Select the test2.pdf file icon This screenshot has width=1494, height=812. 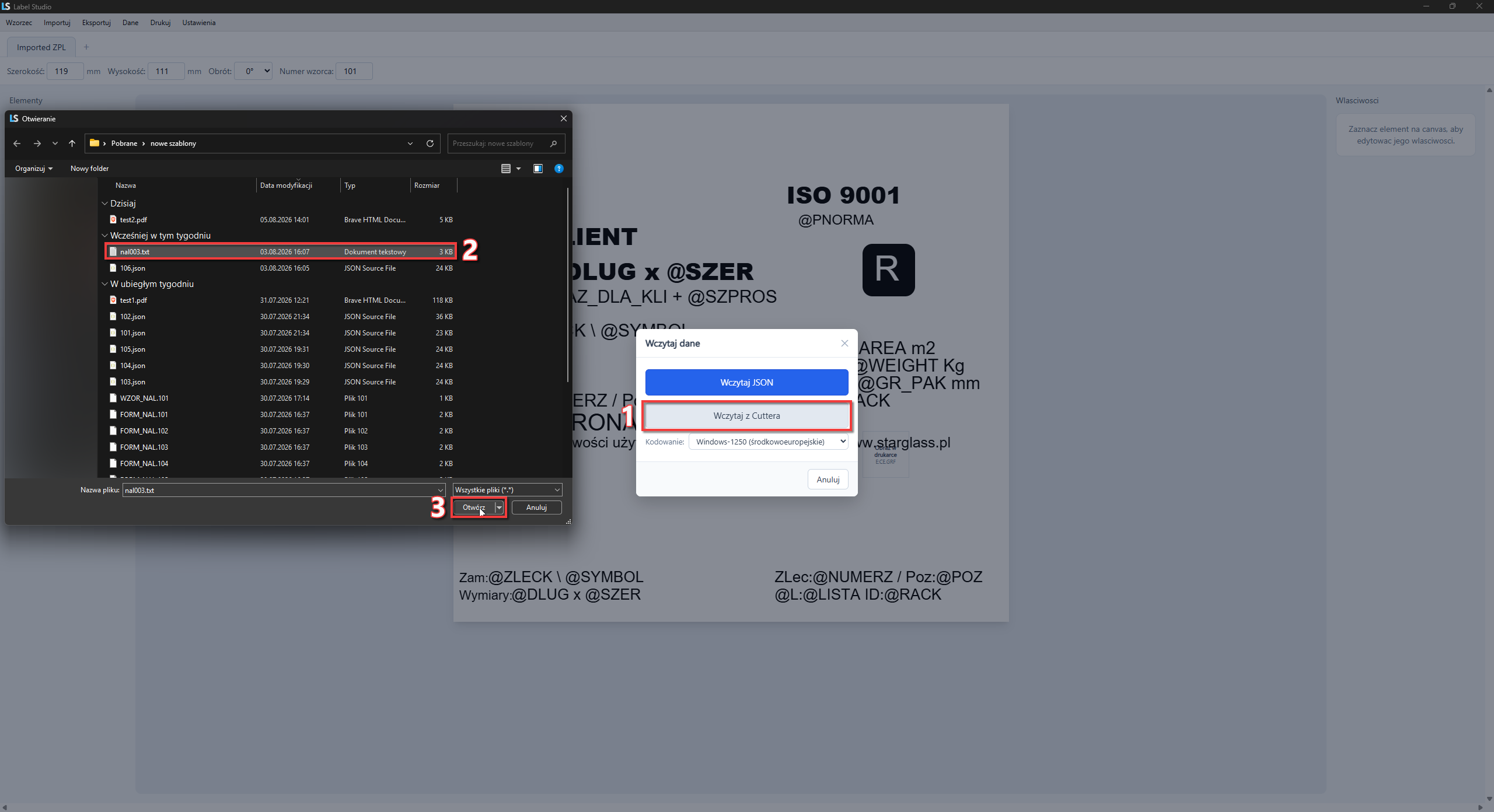(113, 219)
